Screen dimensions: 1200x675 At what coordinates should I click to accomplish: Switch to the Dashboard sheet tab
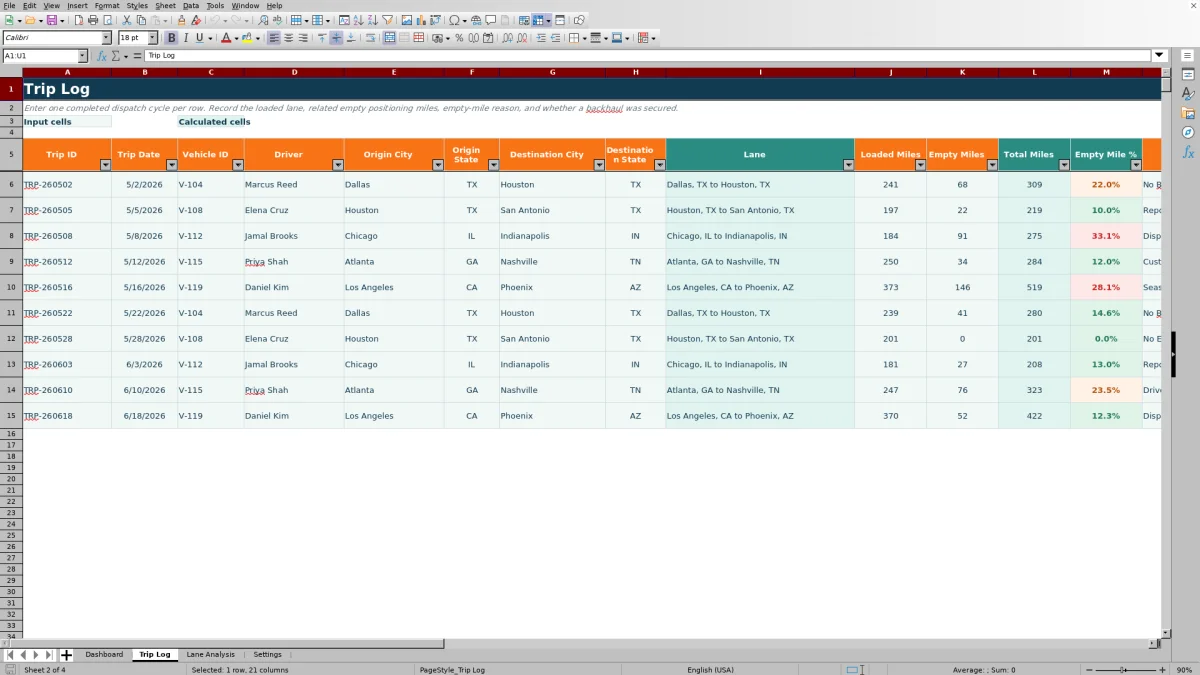[x=104, y=655]
